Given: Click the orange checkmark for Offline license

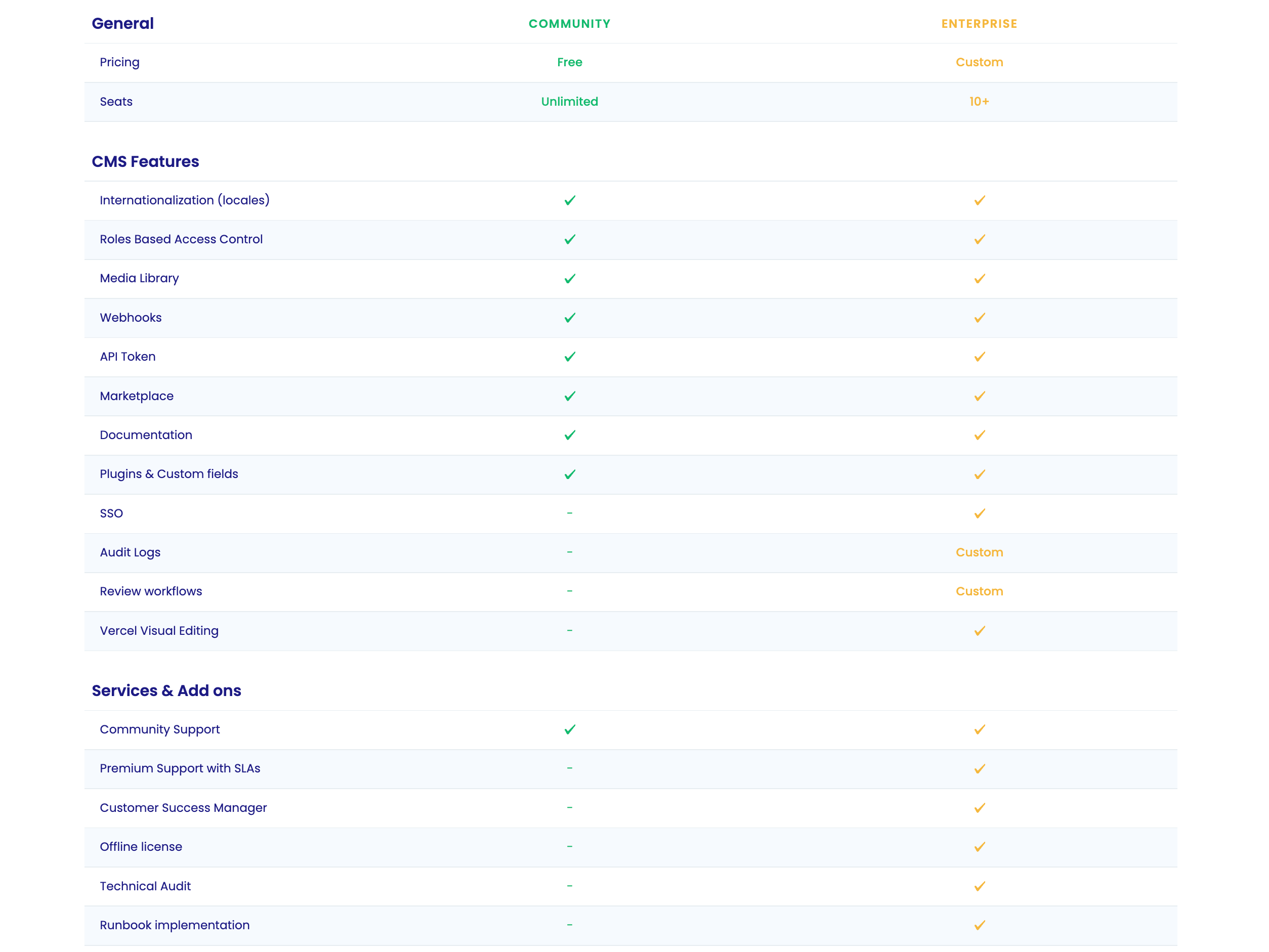Looking at the screenshot, I should pyautogui.click(x=979, y=847).
